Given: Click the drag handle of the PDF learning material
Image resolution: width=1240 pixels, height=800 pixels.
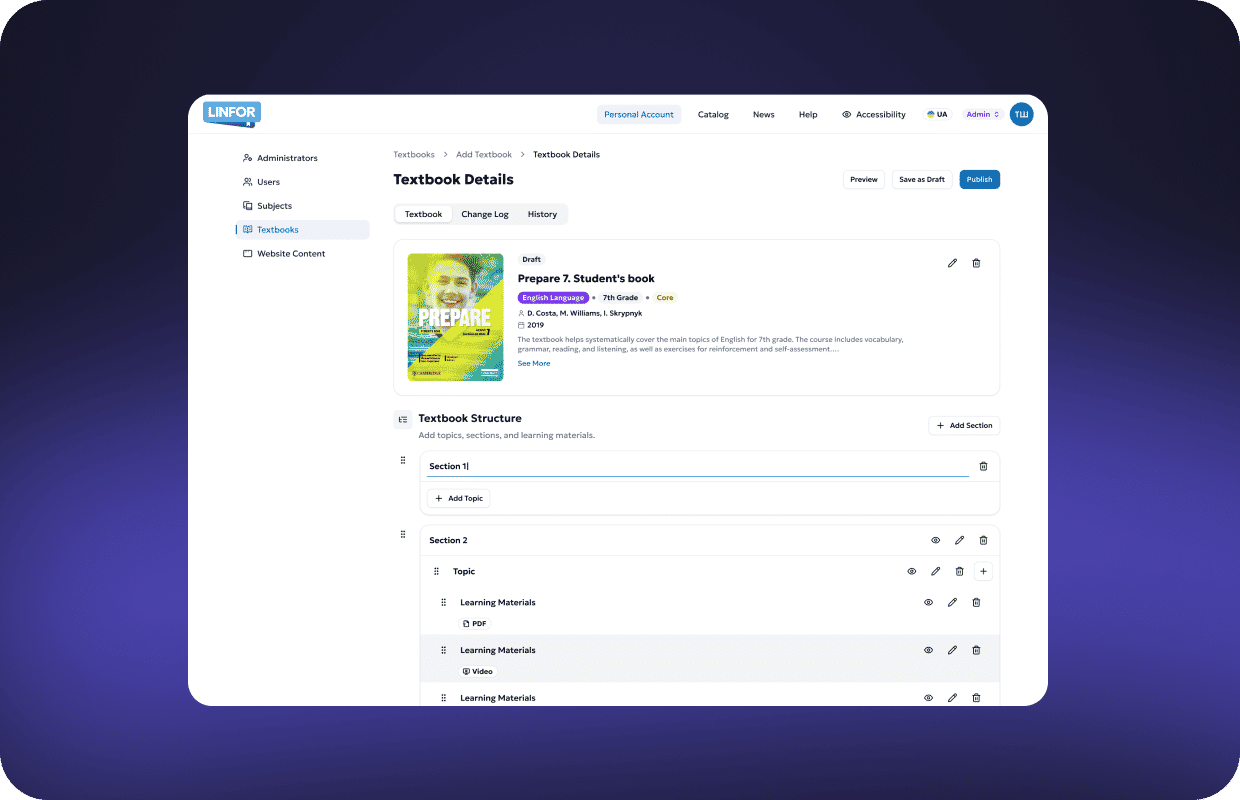Looking at the screenshot, I should 443,603.
